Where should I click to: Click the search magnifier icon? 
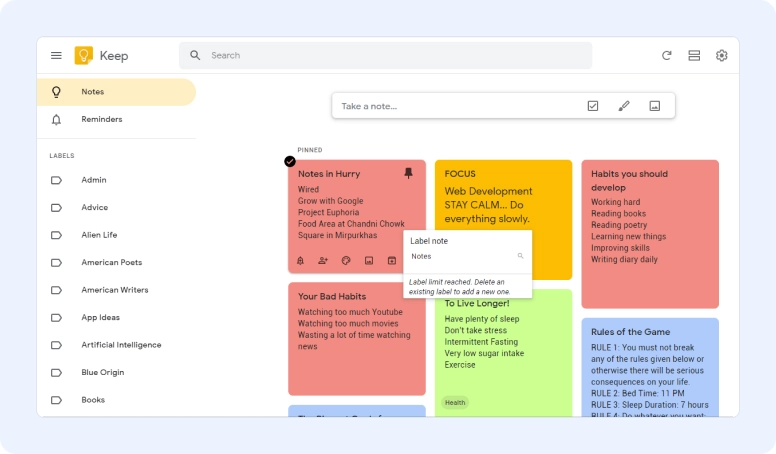coord(195,55)
